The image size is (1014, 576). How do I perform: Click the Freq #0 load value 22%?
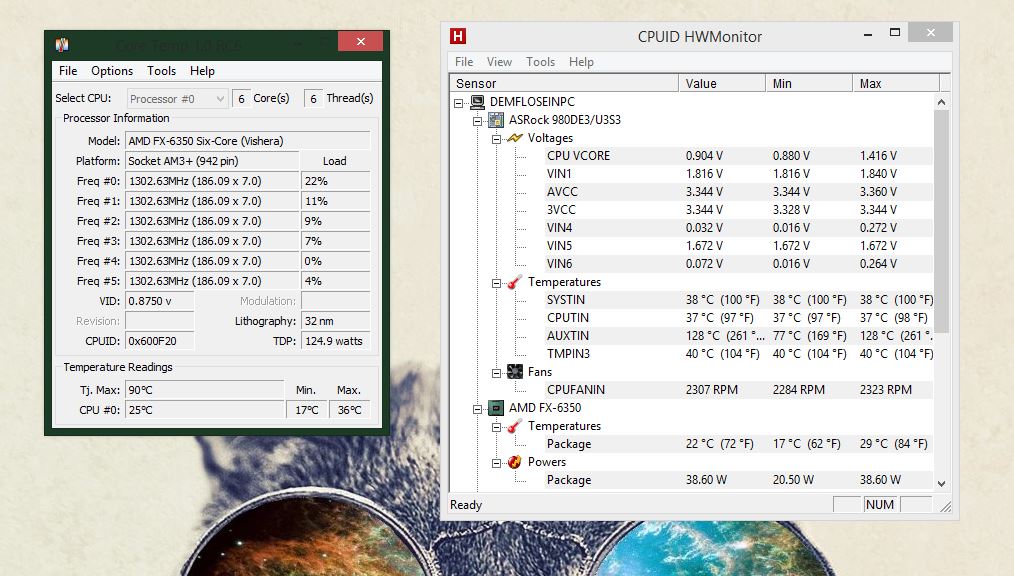pos(336,181)
